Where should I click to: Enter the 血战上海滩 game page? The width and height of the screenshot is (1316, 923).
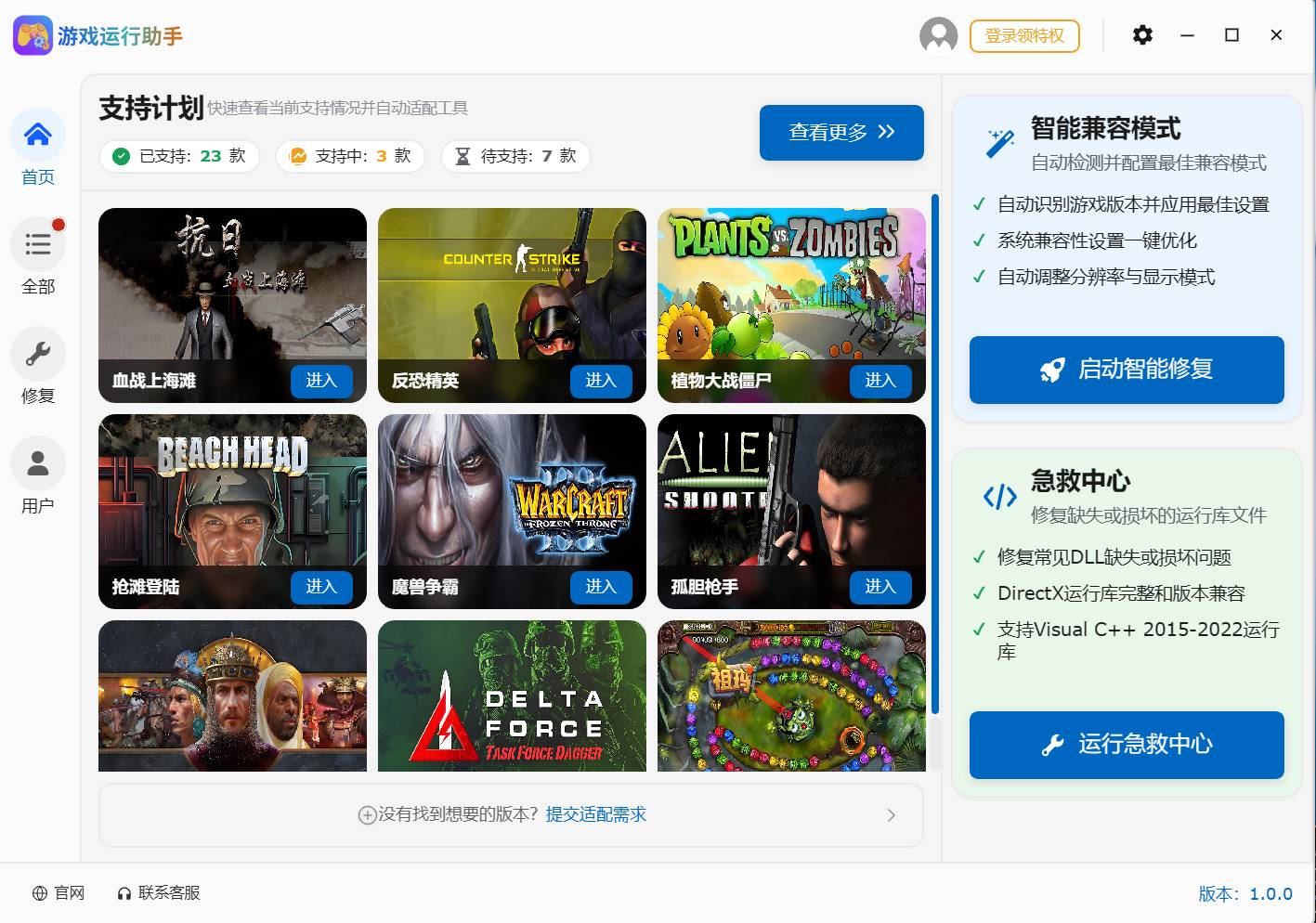point(321,381)
